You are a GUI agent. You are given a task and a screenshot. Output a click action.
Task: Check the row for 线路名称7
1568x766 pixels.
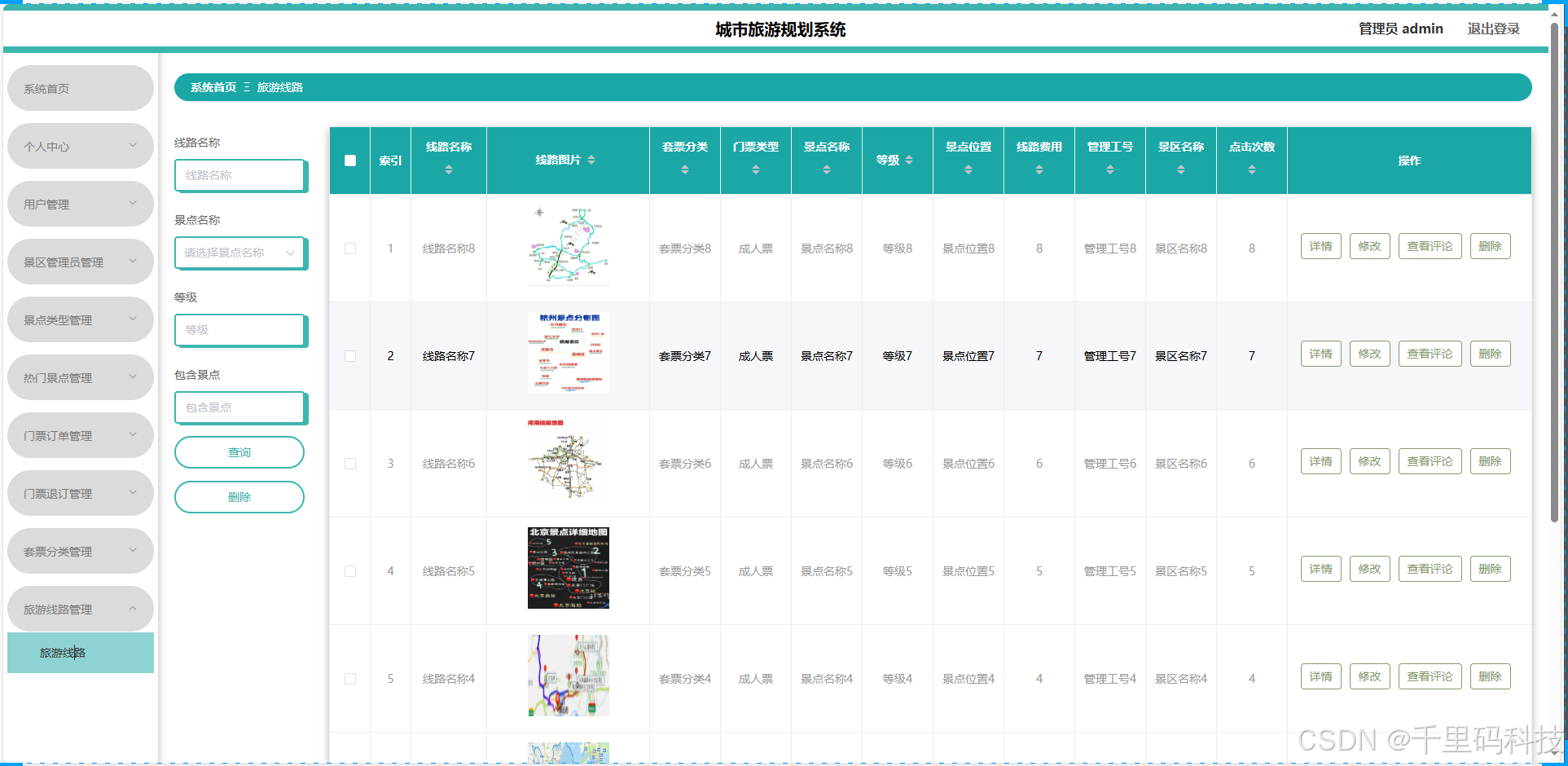pyautogui.click(x=350, y=356)
